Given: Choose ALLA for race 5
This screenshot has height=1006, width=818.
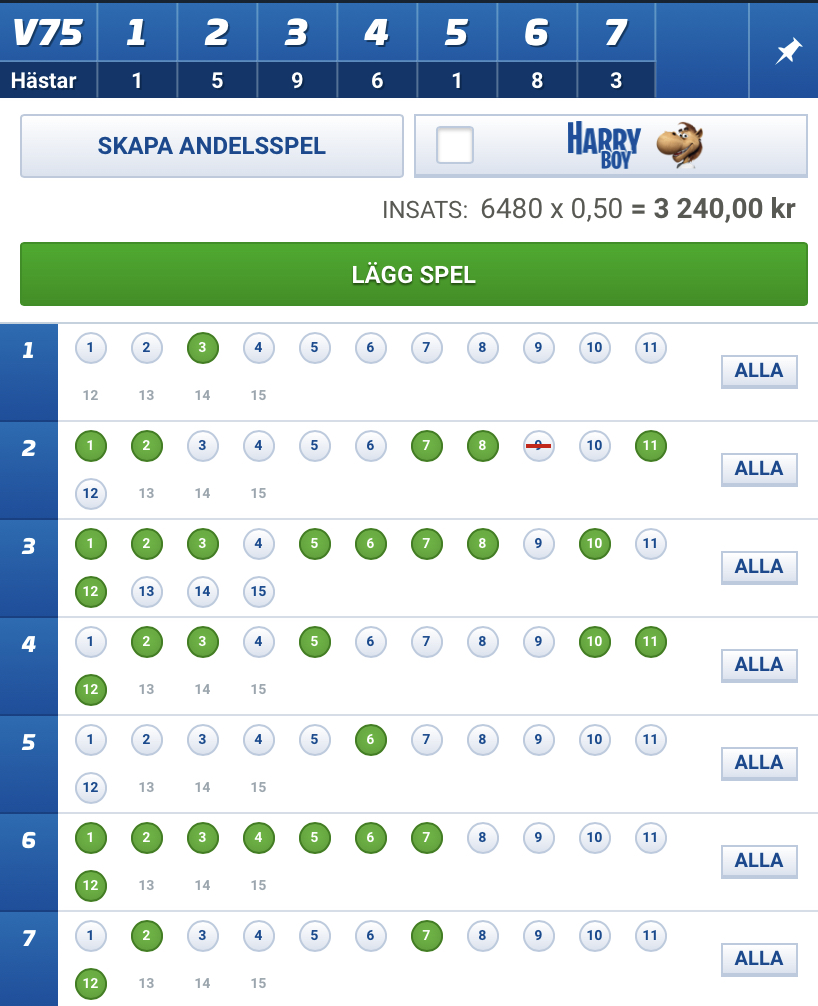Looking at the screenshot, I should 759,763.
